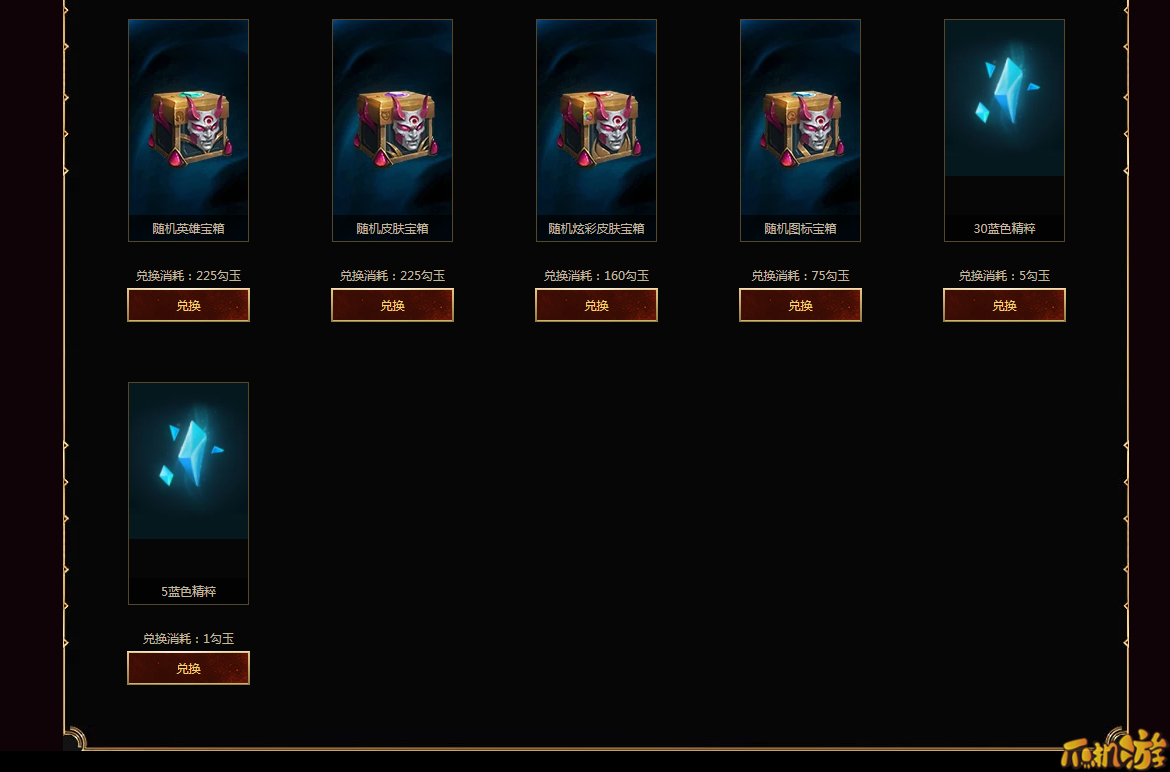Click the 随机图标宝箱 caption
The width and height of the screenshot is (1170, 772).
click(800, 228)
